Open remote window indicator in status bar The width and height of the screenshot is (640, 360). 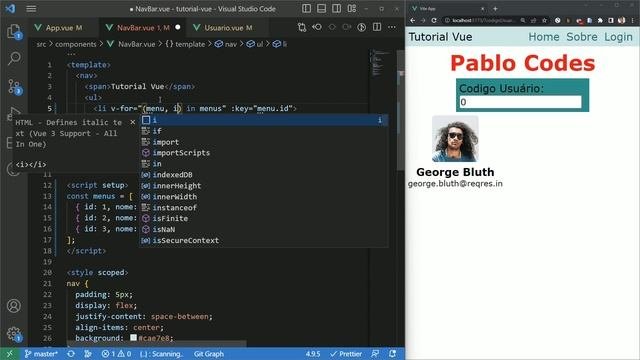pyautogui.click(x=9, y=354)
